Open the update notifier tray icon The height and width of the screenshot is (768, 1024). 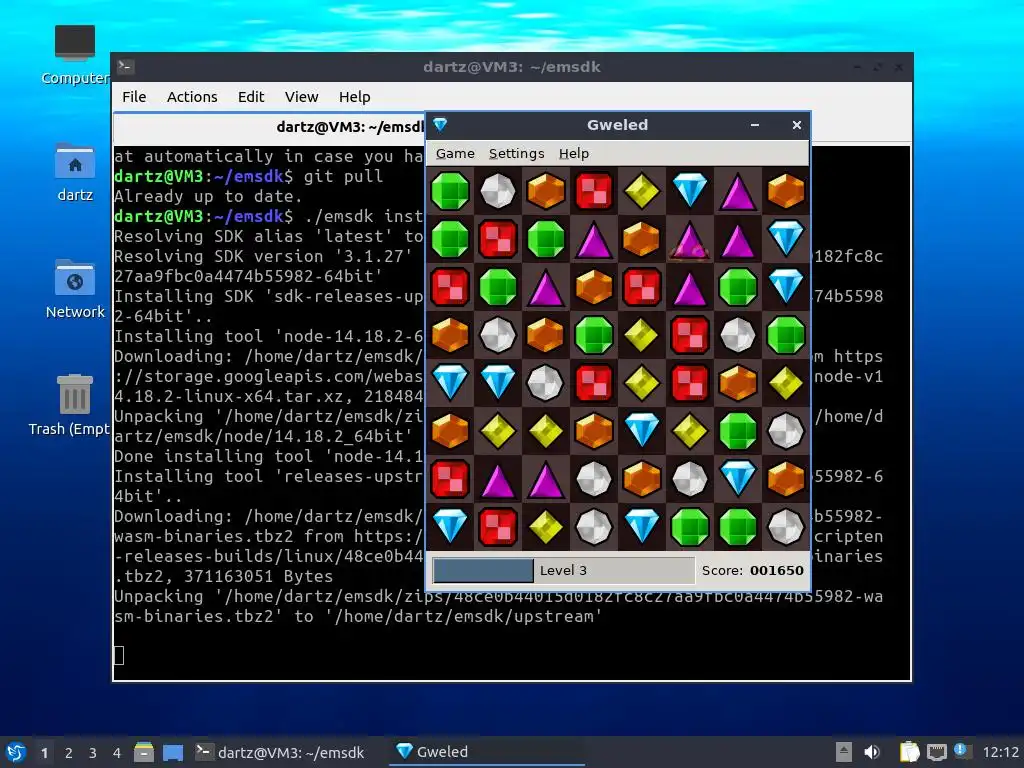(x=961, y=751)
